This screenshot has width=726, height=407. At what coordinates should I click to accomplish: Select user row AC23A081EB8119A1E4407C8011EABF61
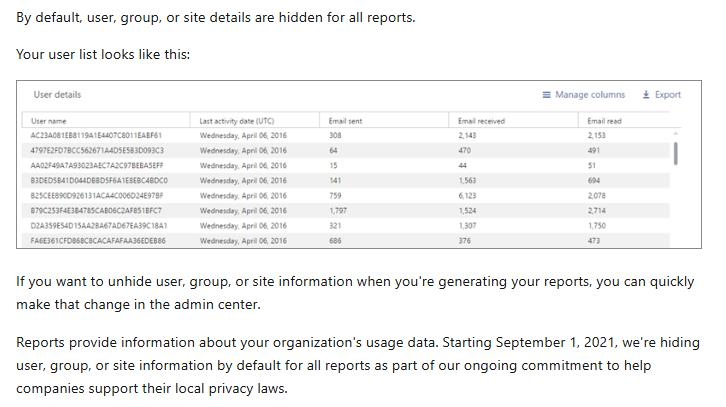96,135
